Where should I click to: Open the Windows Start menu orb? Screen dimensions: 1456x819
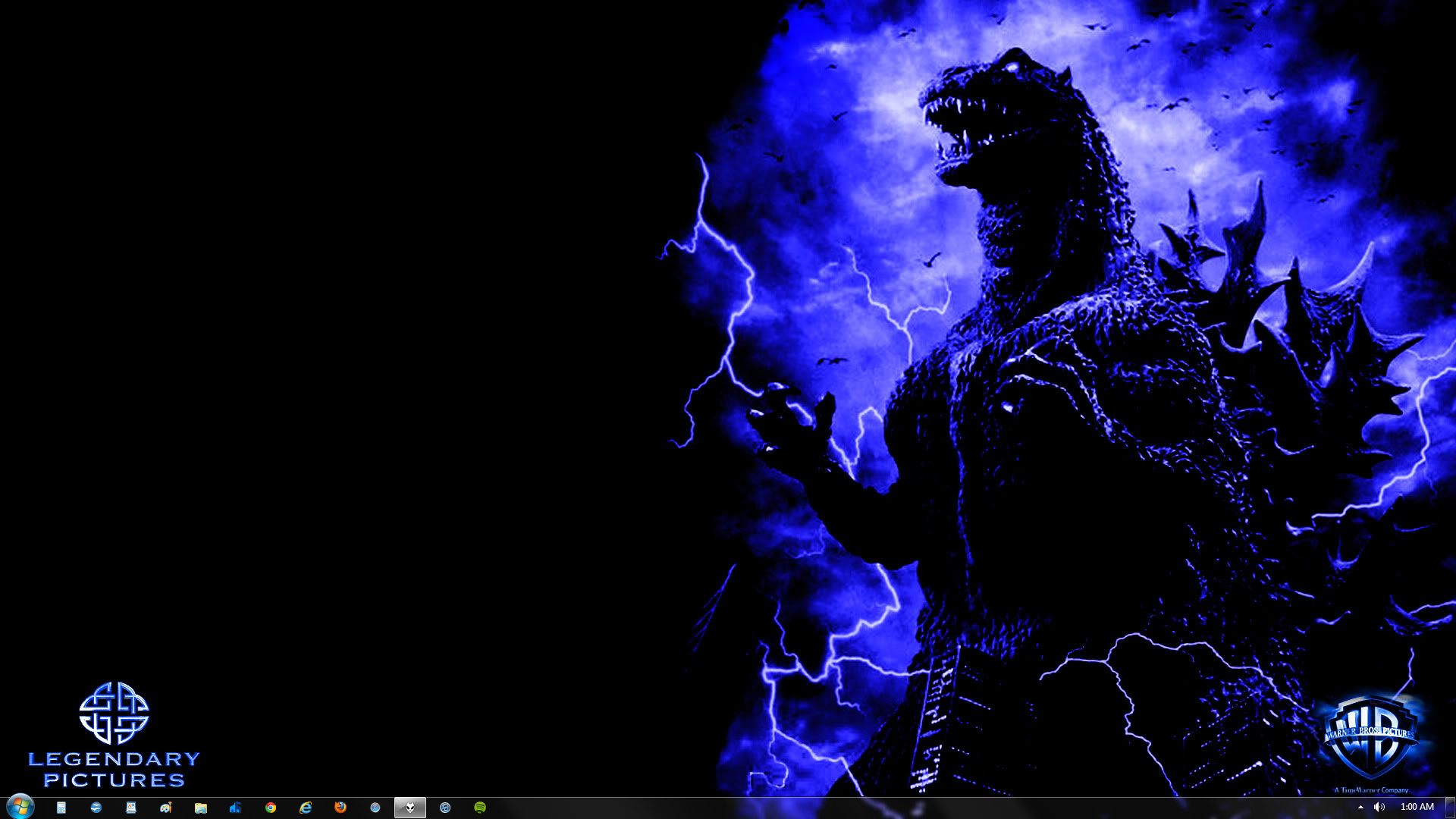pos(20,807)
